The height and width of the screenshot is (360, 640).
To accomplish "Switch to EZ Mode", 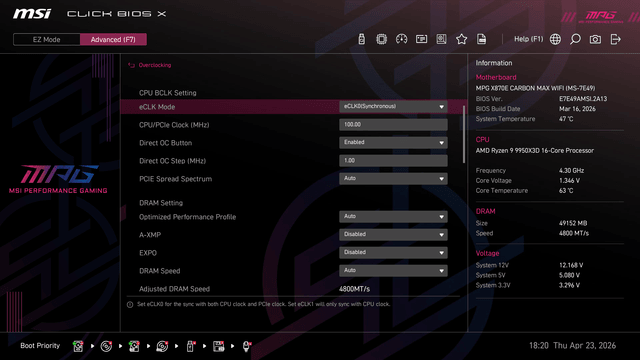I will (47, 40).
